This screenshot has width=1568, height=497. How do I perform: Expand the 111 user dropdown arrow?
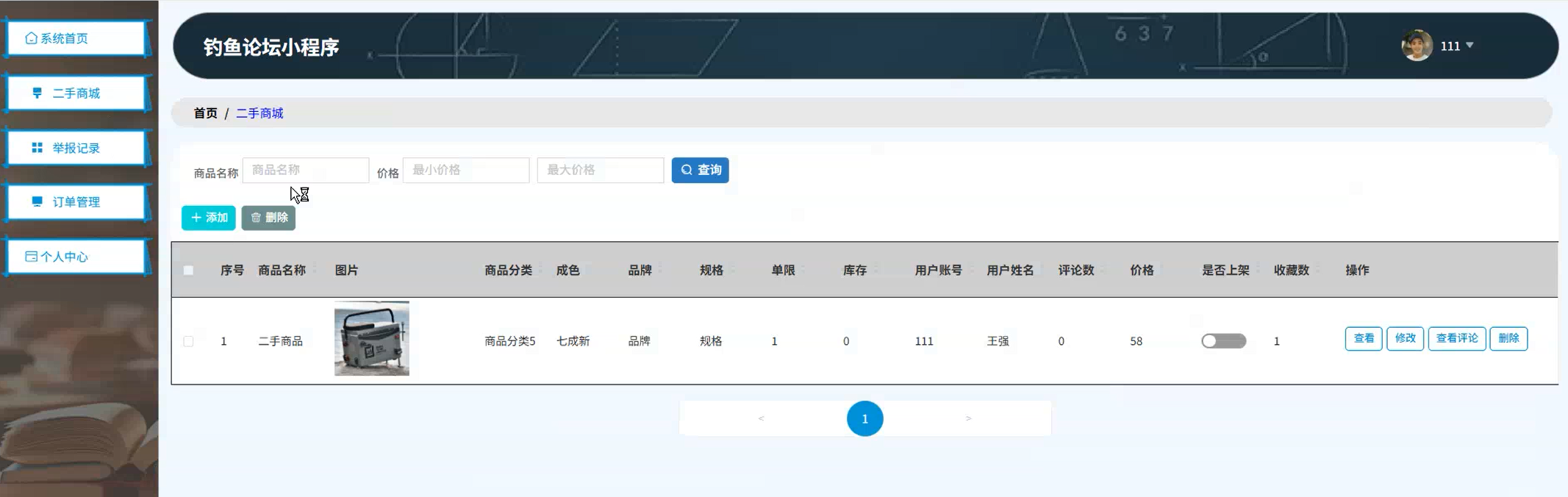coord(1469,46)
